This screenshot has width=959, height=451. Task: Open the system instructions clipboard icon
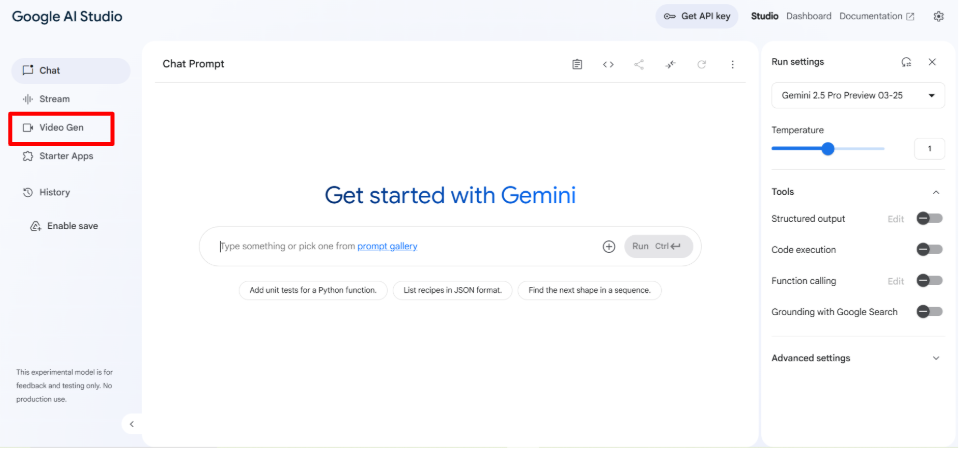click(577, 64)
